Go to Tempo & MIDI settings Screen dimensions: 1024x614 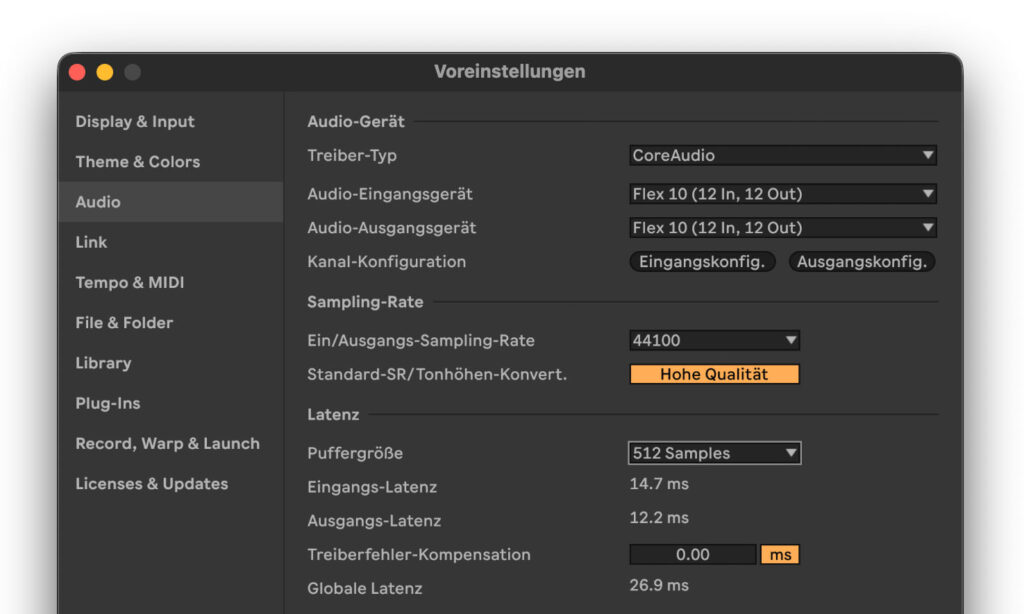coord(130,282)
